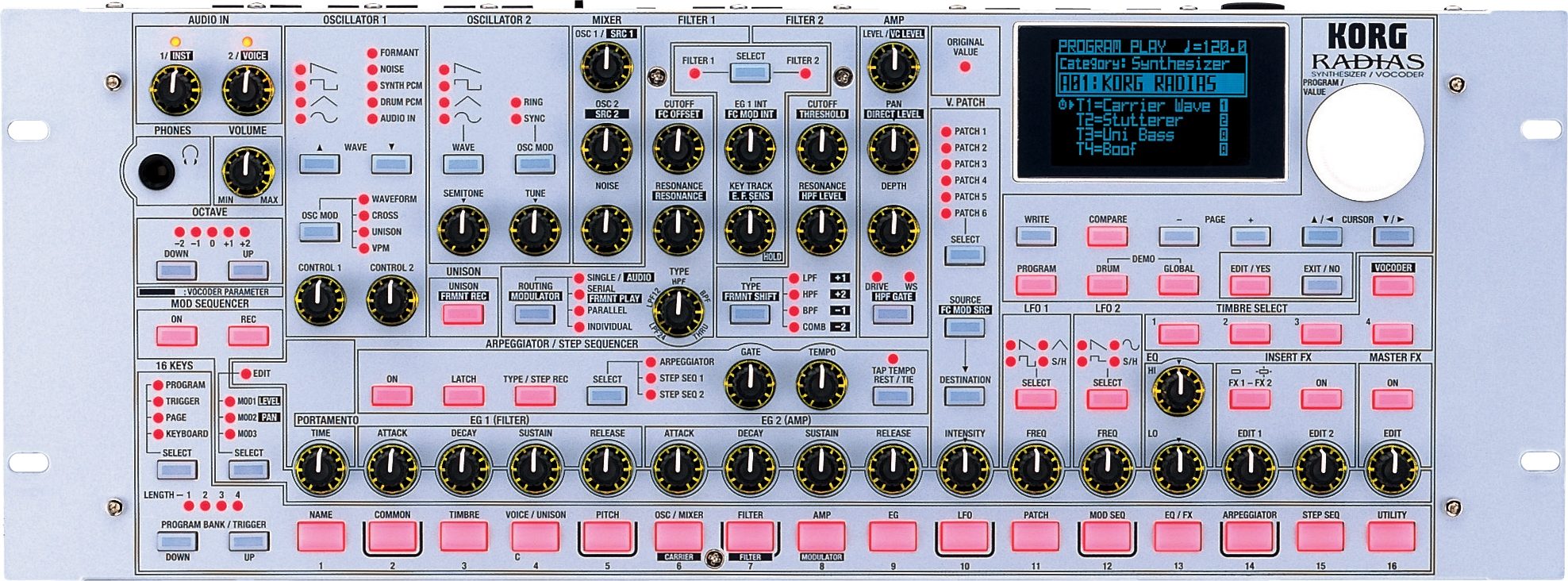This screenshot has width=1568, height=581.
Task: Turn the Oscillator 2 SEMITONE knob
Action: tap(463, 229)
